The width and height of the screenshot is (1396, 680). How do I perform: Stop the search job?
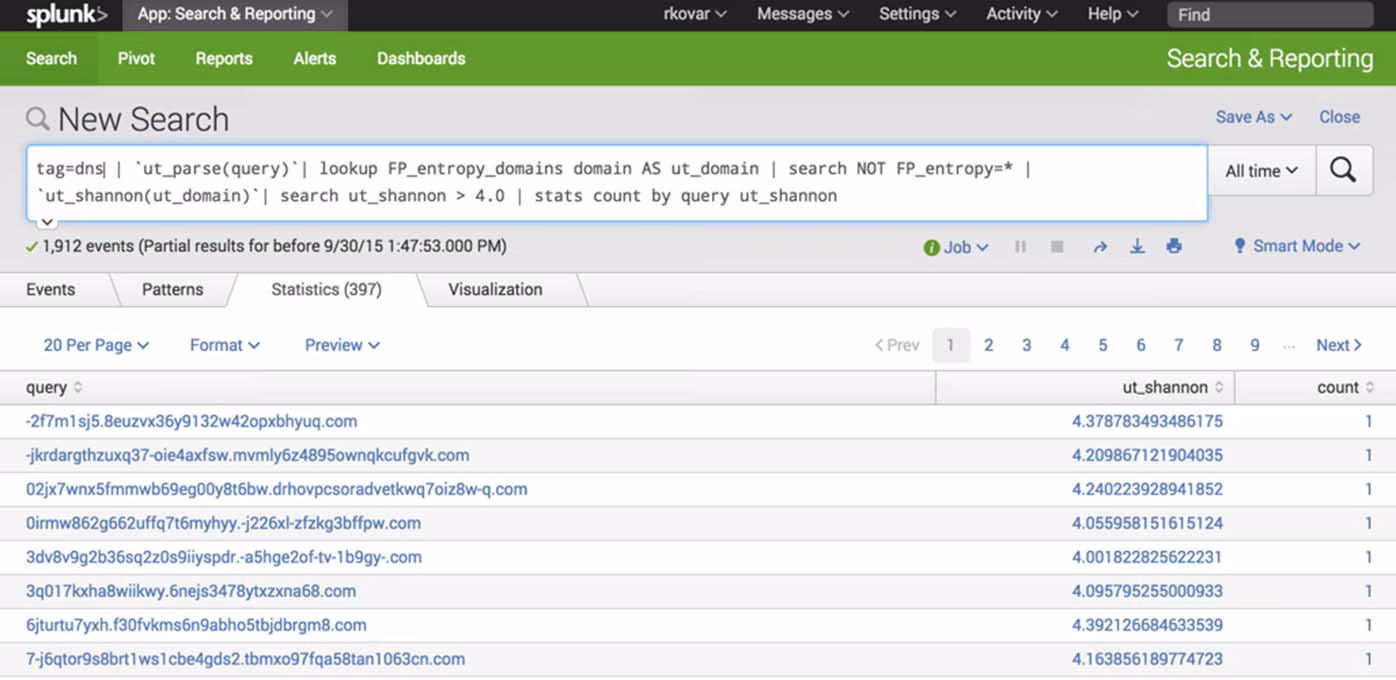pyautogui.click(x=1056, y=246)
